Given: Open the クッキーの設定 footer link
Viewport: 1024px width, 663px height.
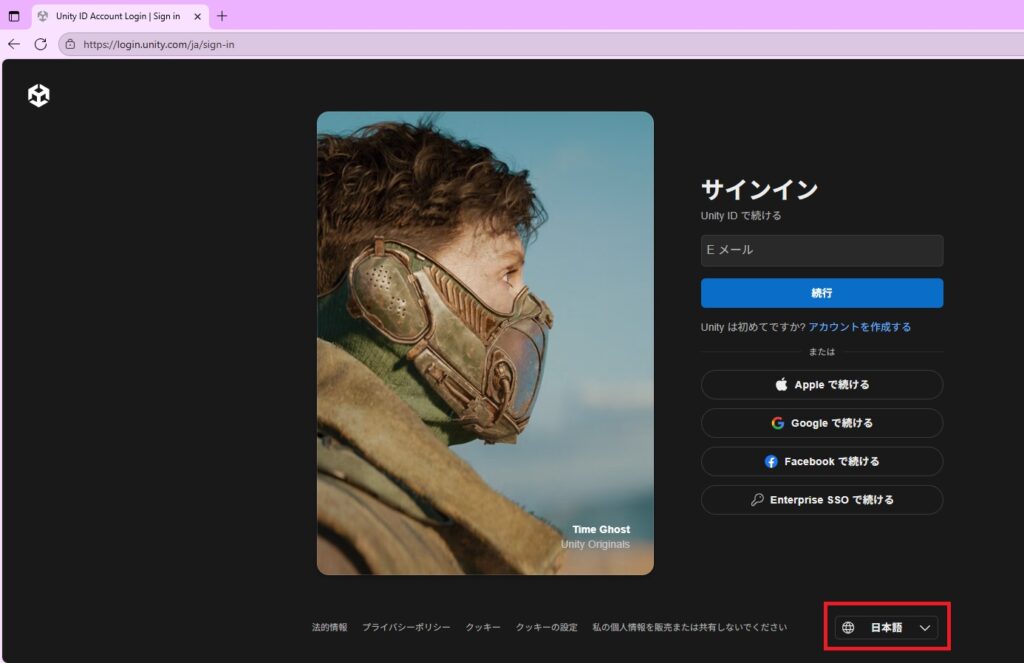Looking at the screenshot, I should pos(547,627).
